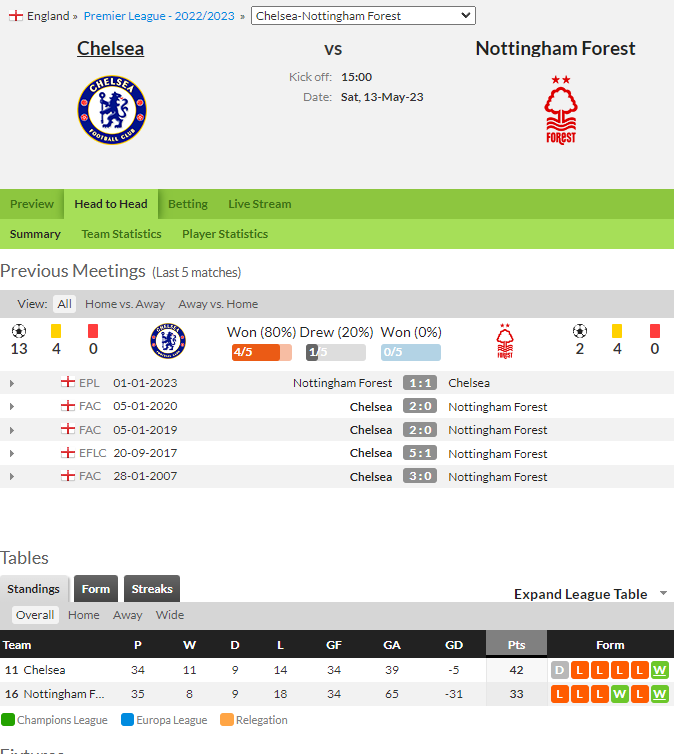Viewport: 677px width, 754px height.
Task: Click the large Nottingham Forest crest
Action: click(x=561, y=110)
